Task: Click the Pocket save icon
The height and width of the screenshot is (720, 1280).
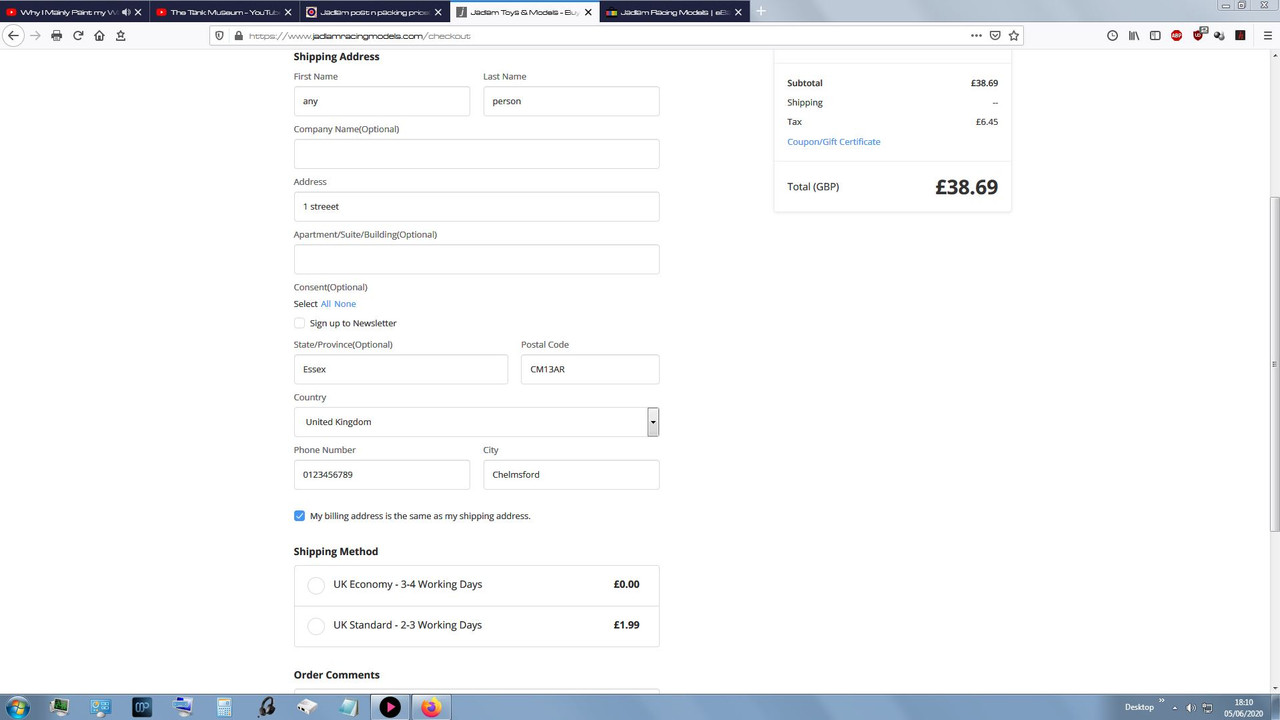Action: pos(995,35)
